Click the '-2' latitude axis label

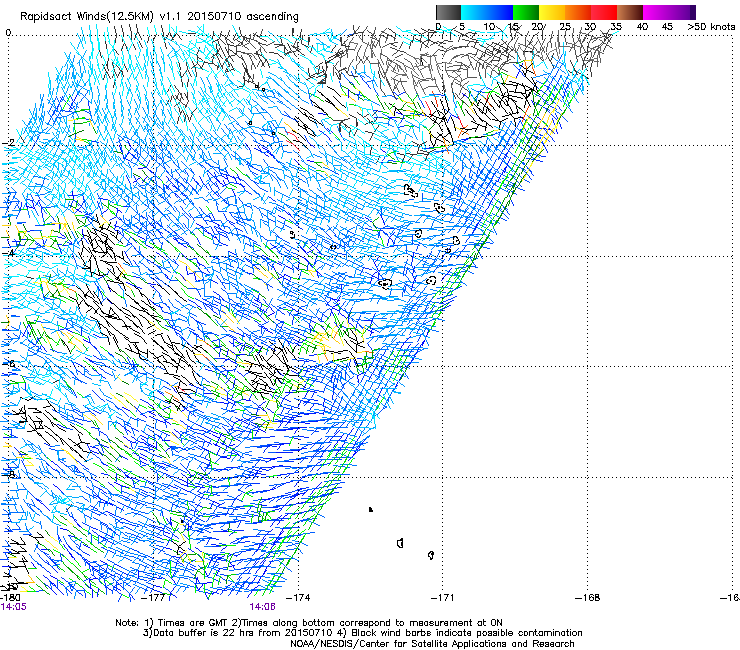click(7, 143)
